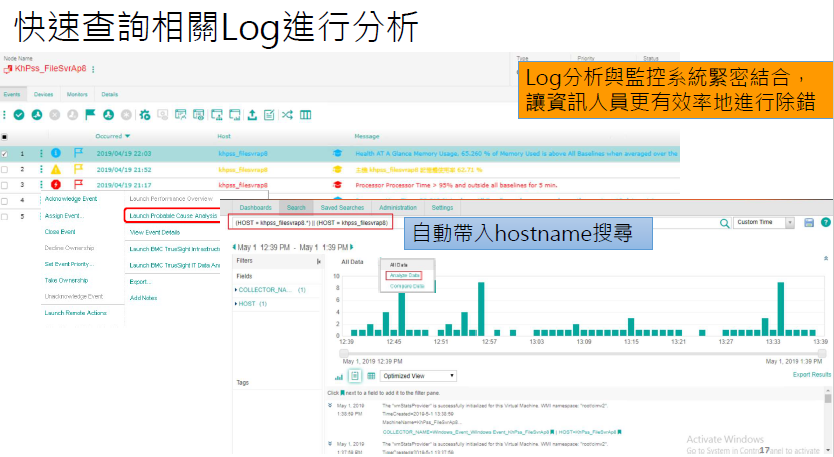
Task: Open the Node Name three-dot menu
Action: pos(93,69)
